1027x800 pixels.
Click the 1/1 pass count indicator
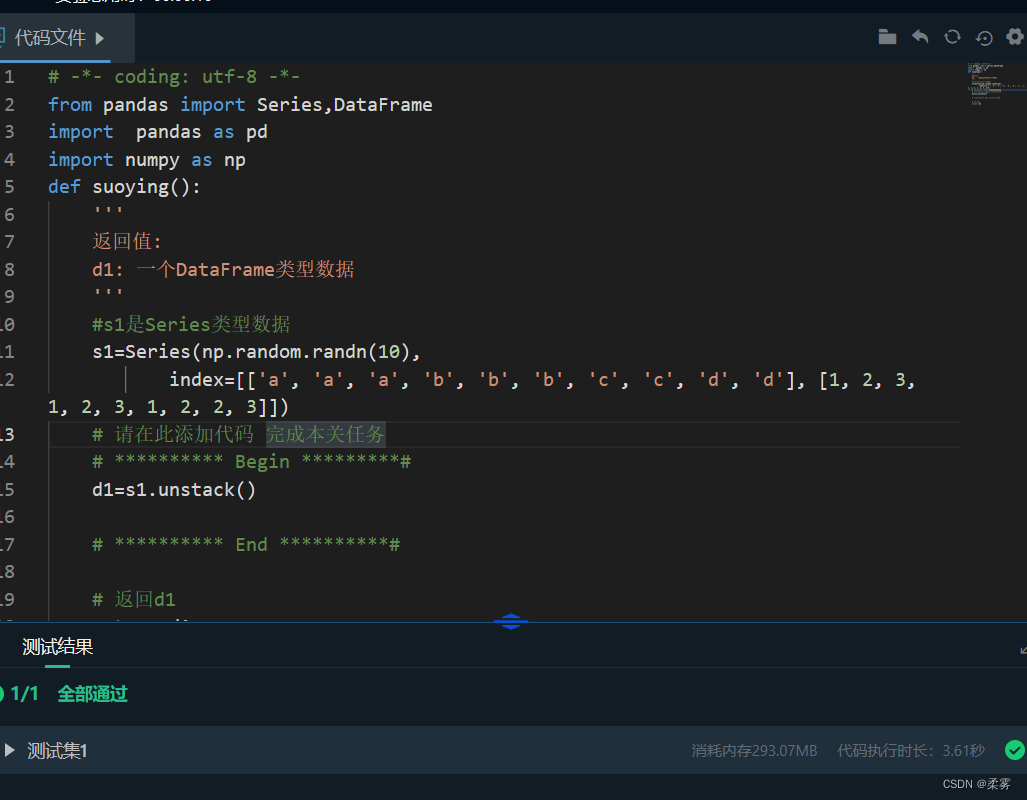[x=24, y=694]
